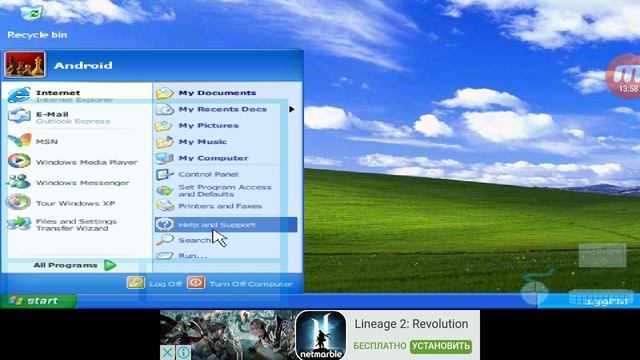Click the Log Off key icon
The height and width of the screenshot is (360, 640).
click(136, 283)
